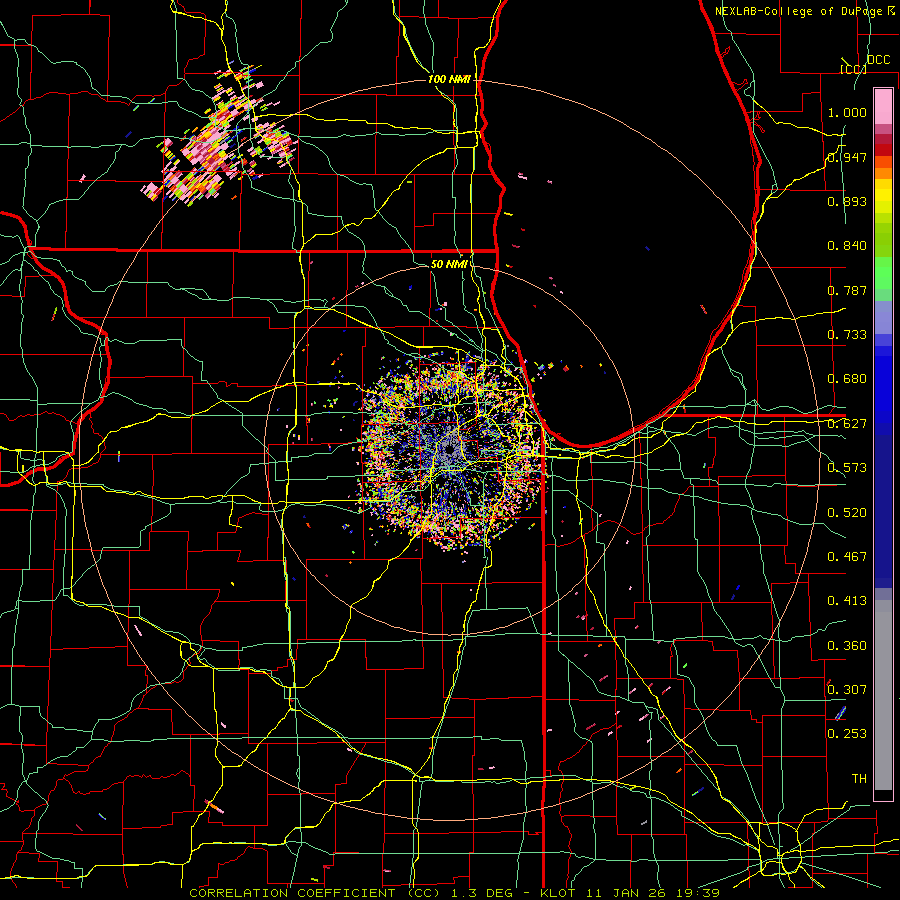Image resolution: width=900 pixels, height=900 pixels.
Task: Click the 19:39 timestamp in the caption
Action: (x=699, y=893)
